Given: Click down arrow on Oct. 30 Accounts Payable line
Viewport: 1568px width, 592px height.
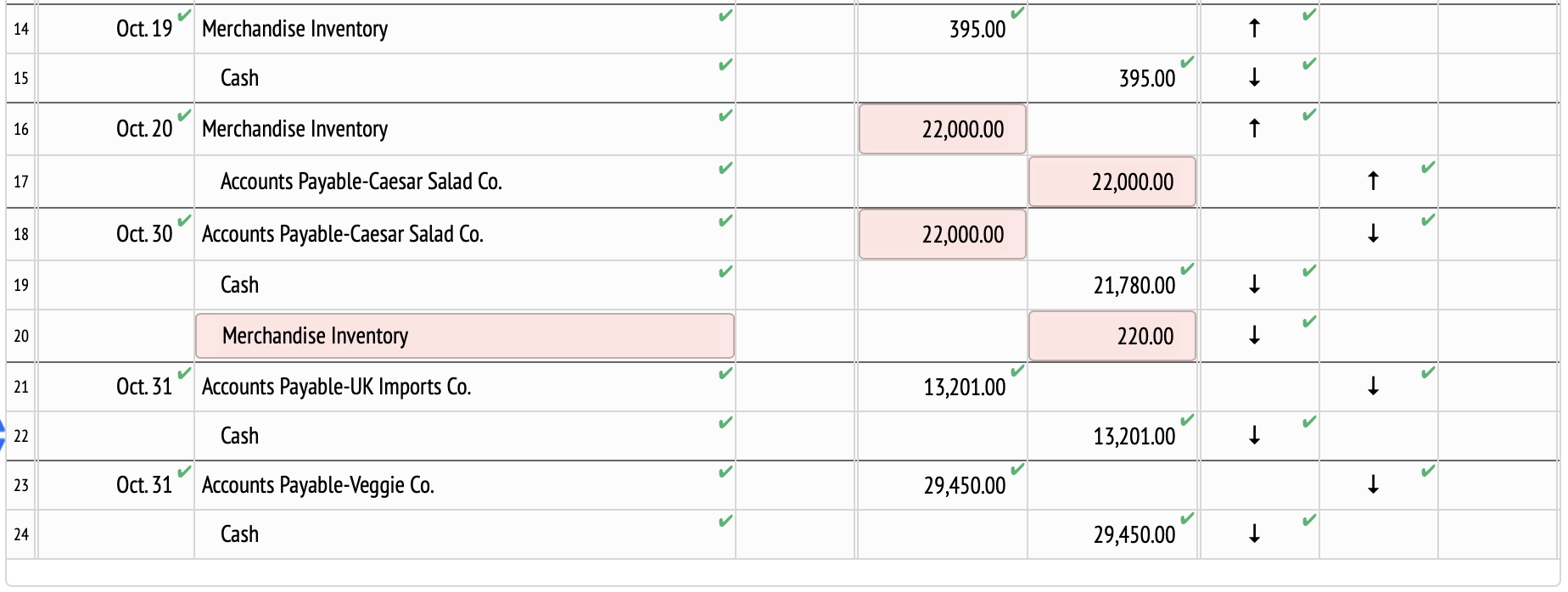Looking at the screenshot, I should point(1375,234).
